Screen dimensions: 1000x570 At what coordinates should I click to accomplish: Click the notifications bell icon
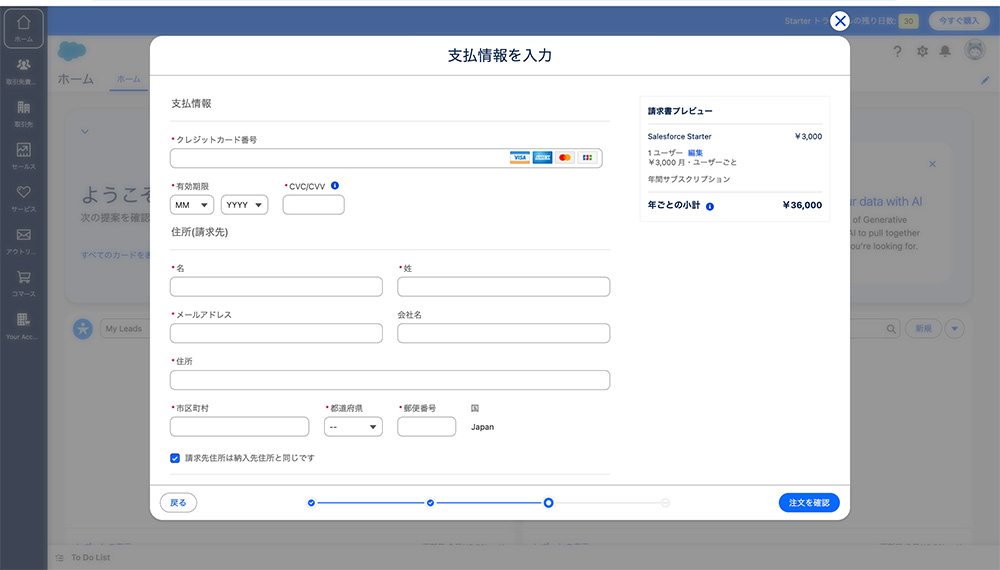(x=945, y=52)
